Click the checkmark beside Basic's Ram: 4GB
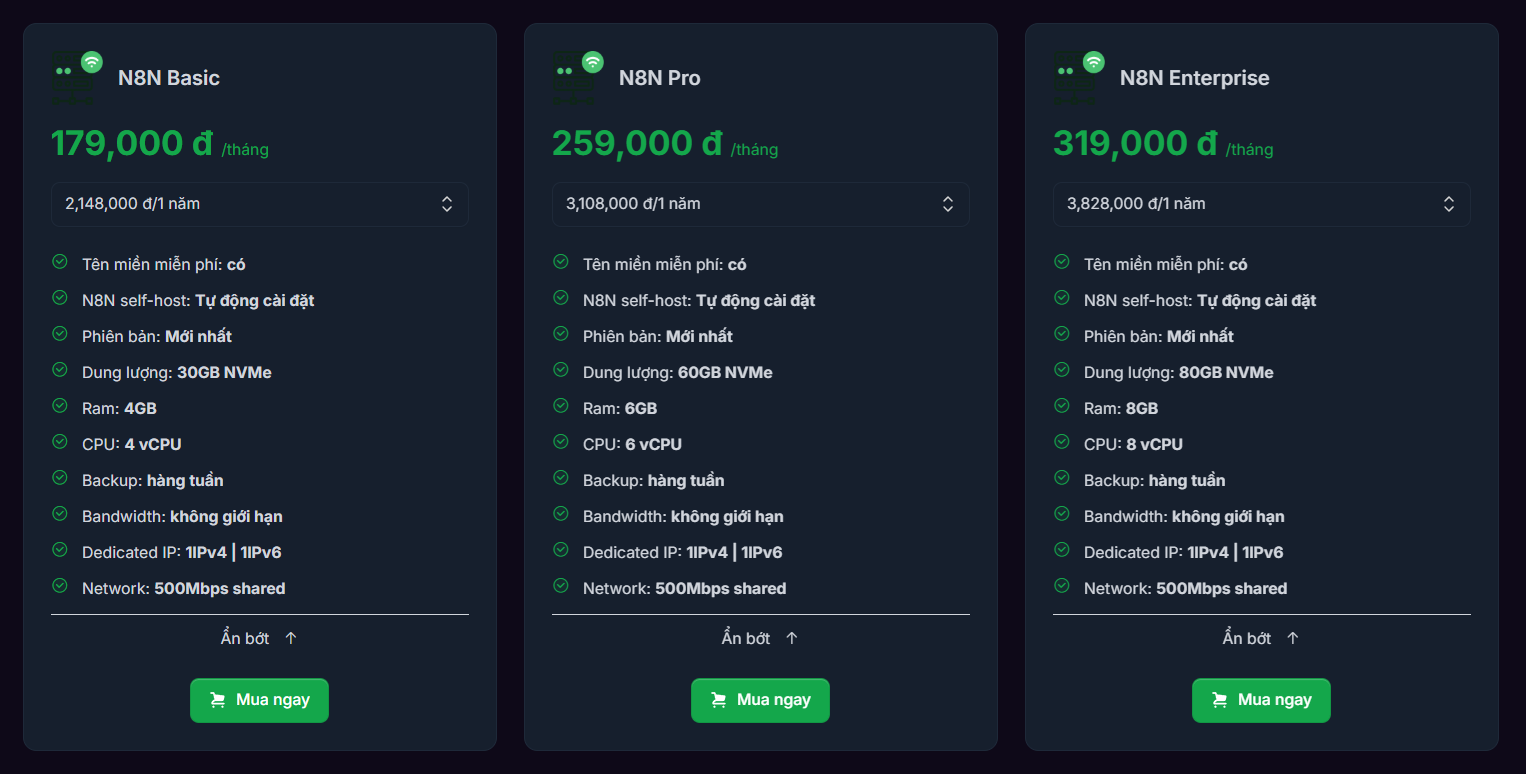1526x774 pixels. 60,406
